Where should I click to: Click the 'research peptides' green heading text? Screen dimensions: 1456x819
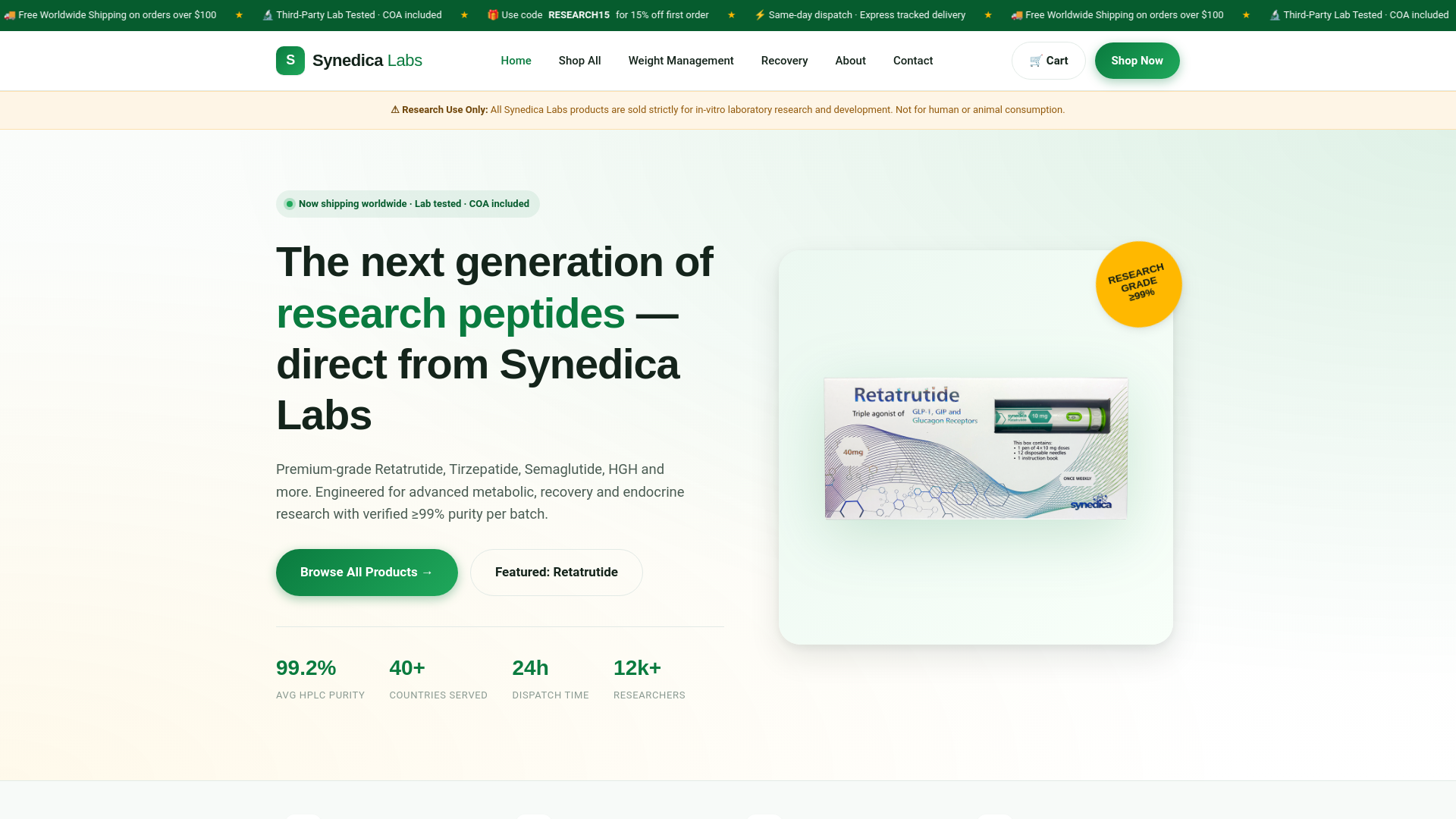click(450, 313)
